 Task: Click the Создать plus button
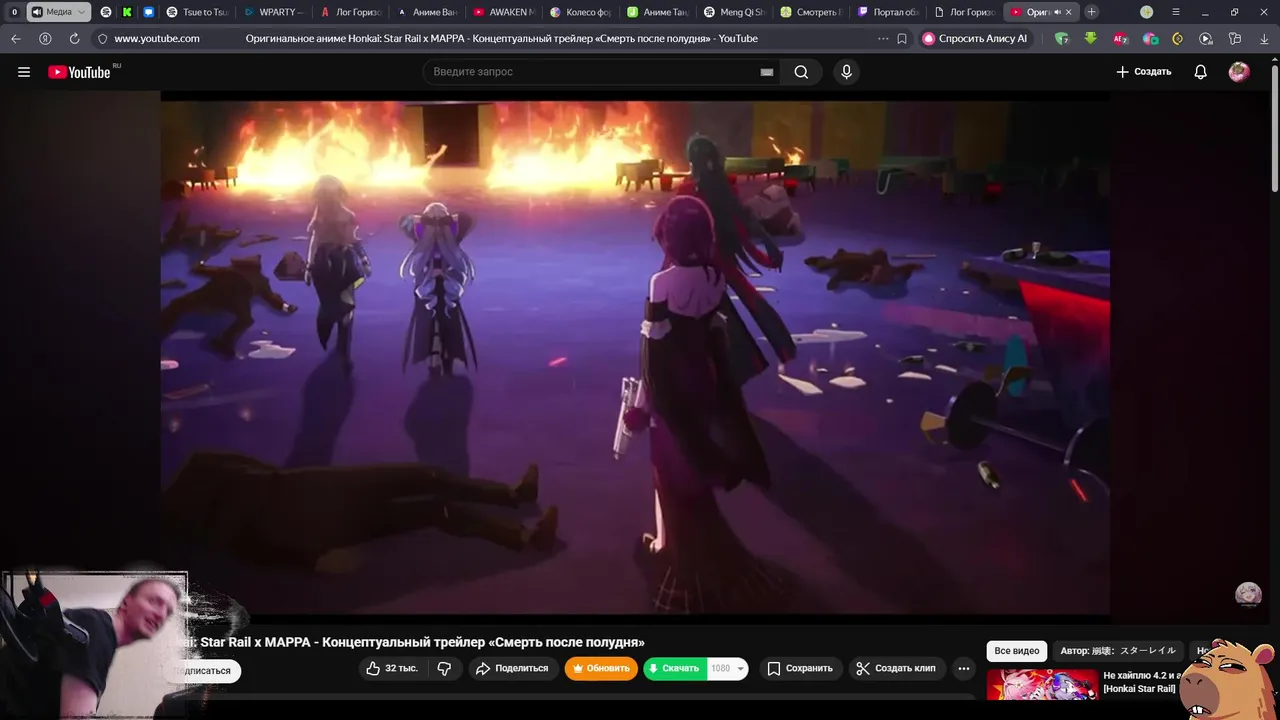[1144, 72]
